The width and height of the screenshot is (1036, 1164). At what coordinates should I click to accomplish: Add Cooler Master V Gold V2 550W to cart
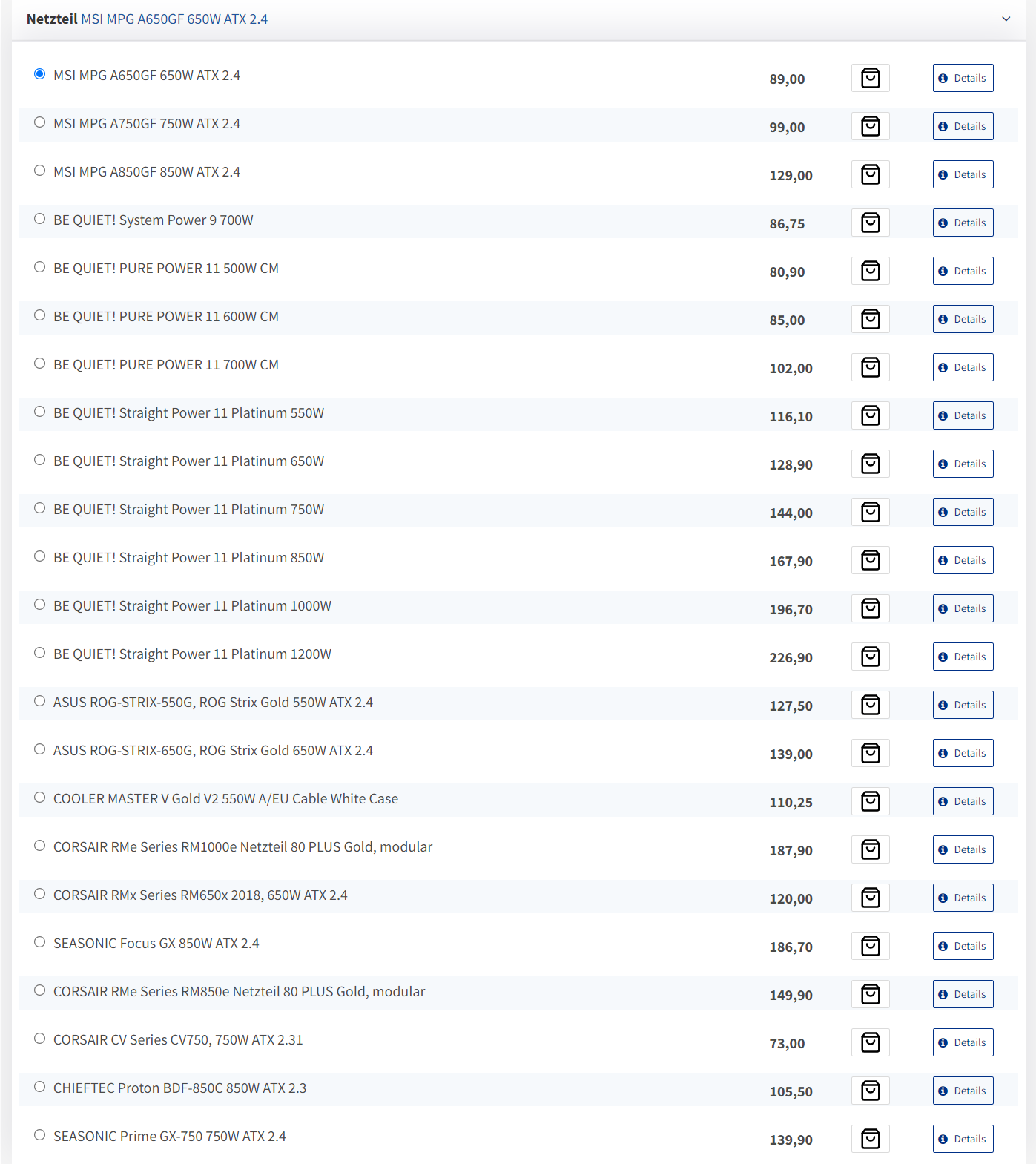(x=870, y=801)
